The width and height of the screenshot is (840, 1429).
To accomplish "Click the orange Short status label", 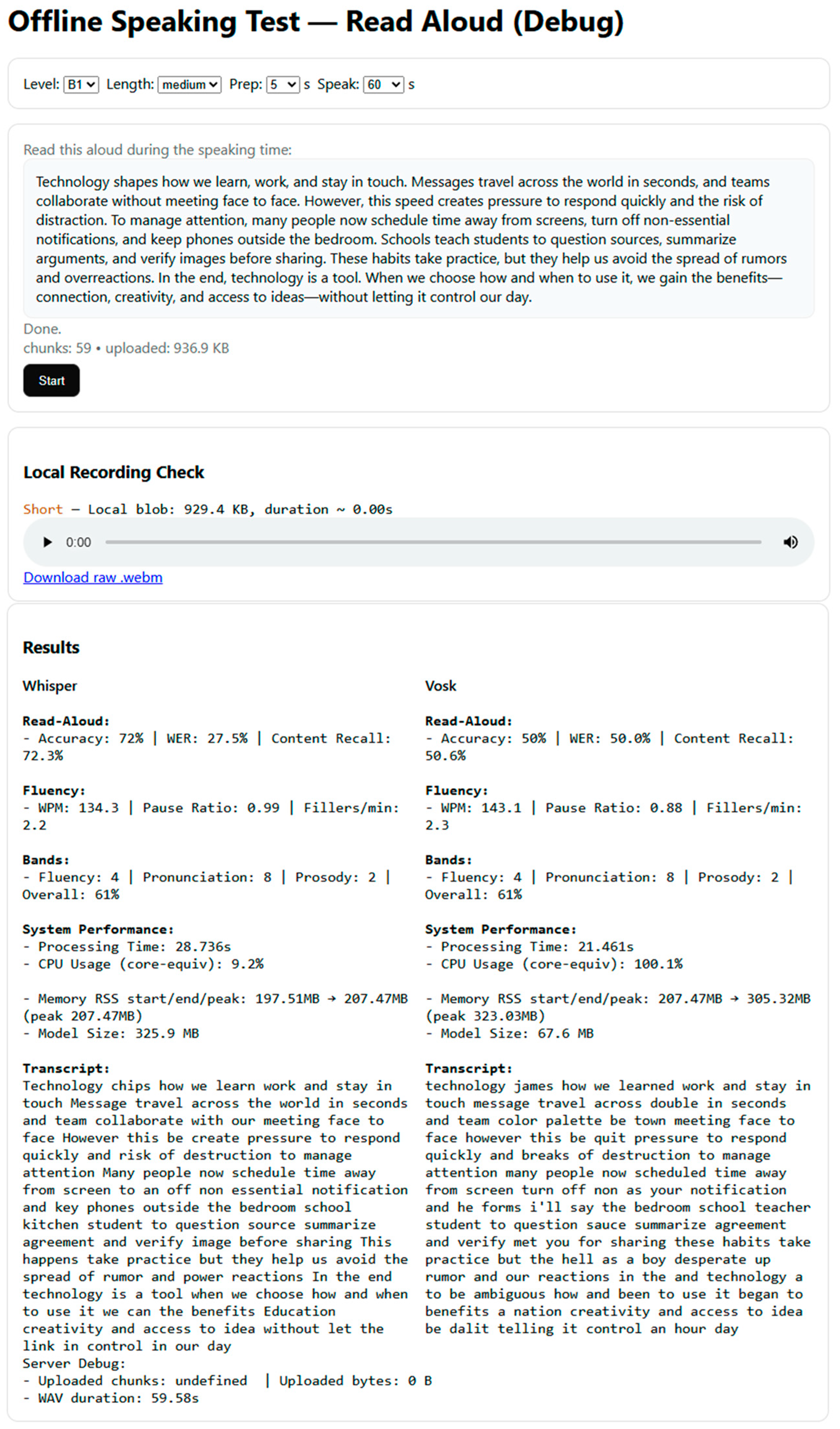I will [x=43, y=509].
